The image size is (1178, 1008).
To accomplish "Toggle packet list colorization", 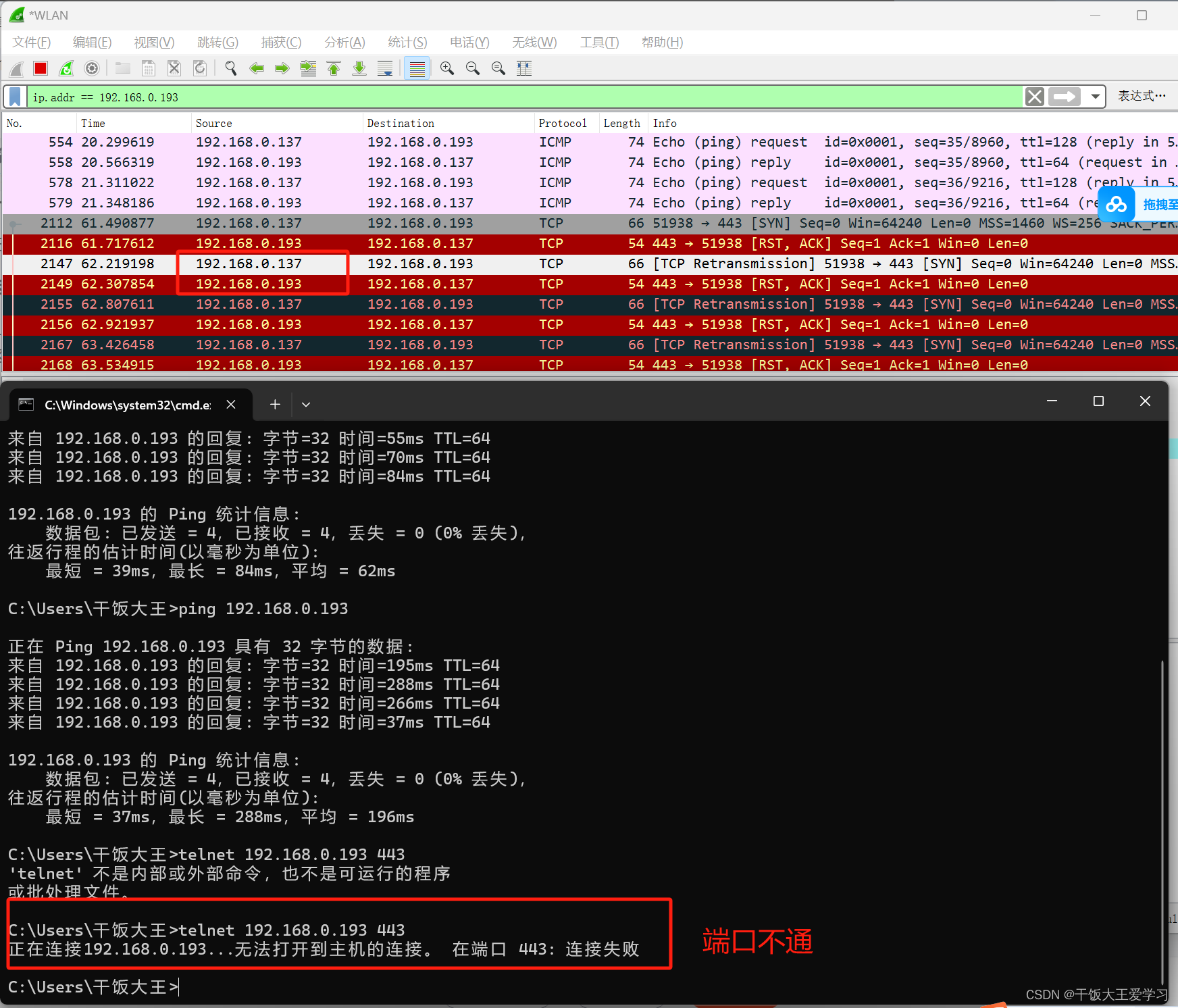I will 417,68.
